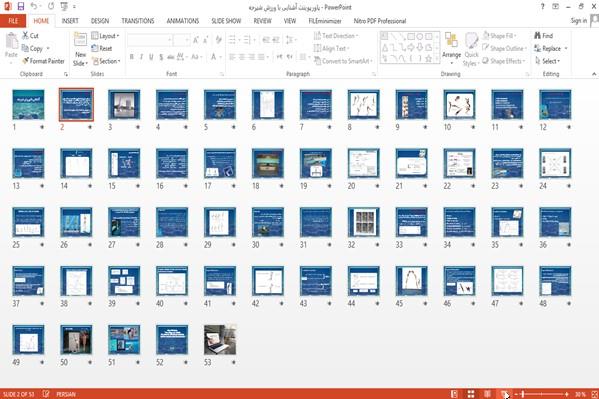This screenshot has width=599, height=399.
Task: Toggle text Shadow formatting
Action: click(161, 57)
